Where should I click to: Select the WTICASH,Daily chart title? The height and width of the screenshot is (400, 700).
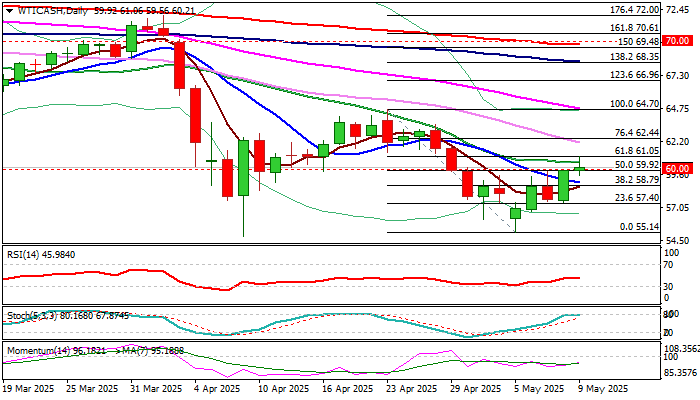click(x=51, y=11)
